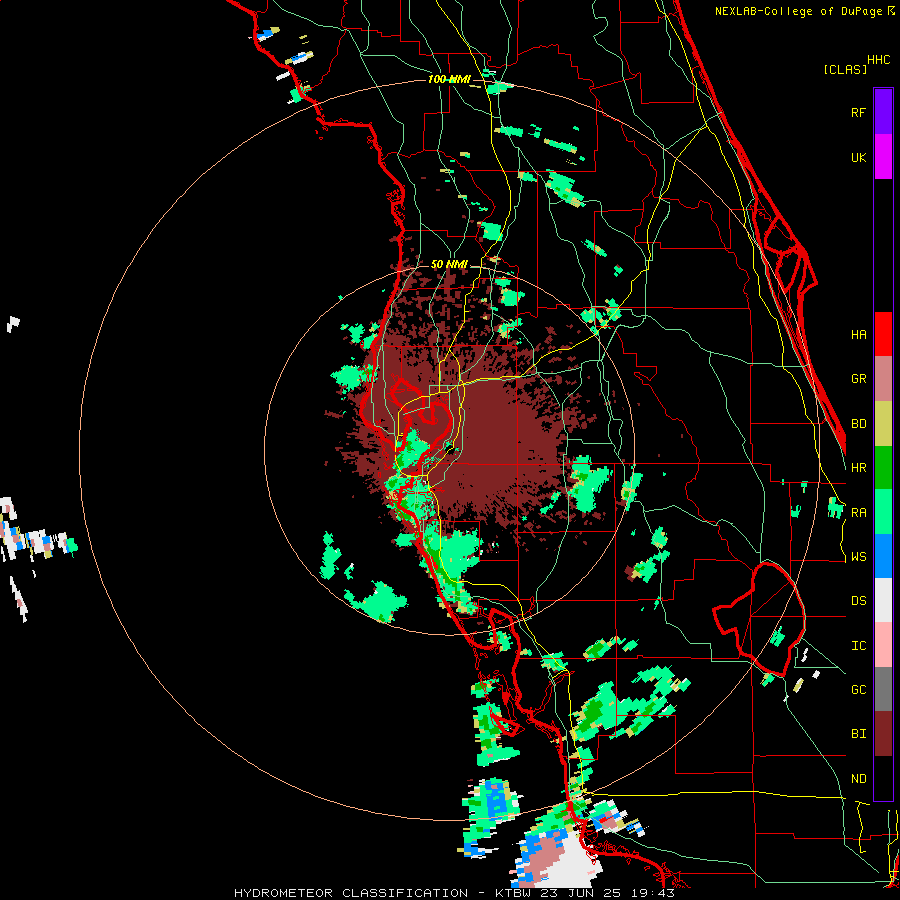Click the "RA" rain legend label
Image resolution: width=900 pixels, height=900 pixels.
pyautogui.click(x=858, y=513)
